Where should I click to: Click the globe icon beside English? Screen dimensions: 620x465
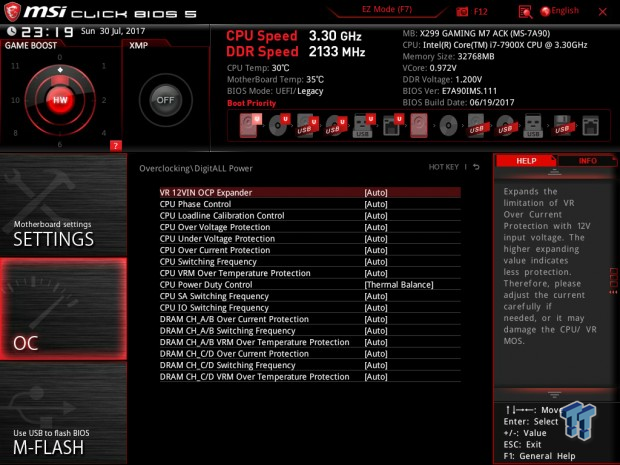[x=545, y=11]
